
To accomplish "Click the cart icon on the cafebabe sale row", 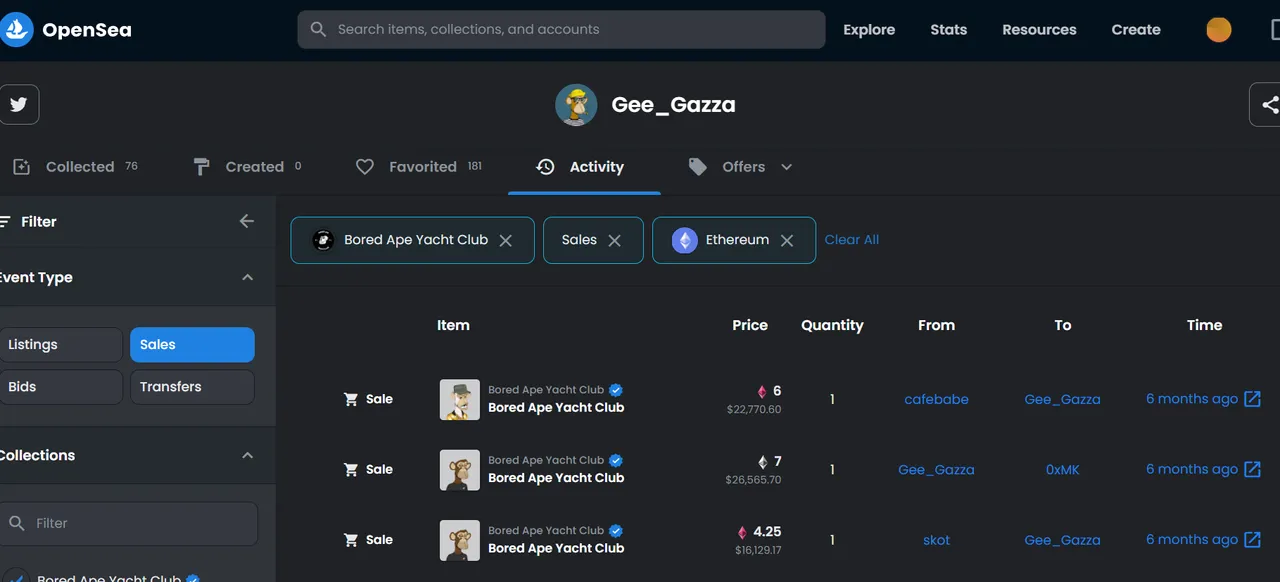I will (x=351, y=399).
